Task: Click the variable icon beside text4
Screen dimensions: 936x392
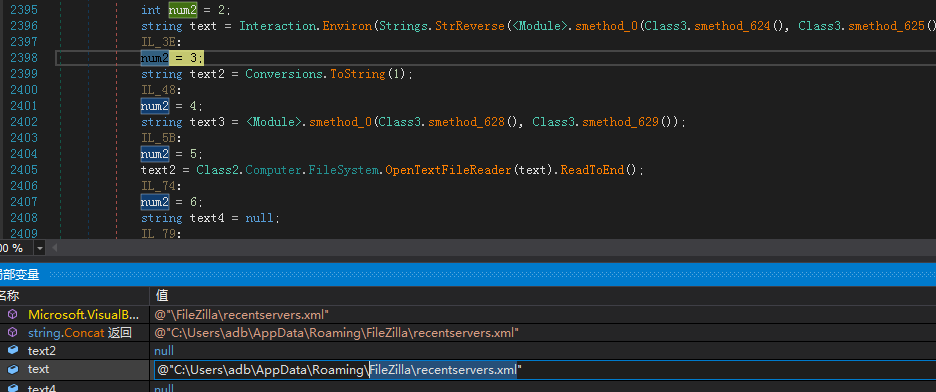Action: [13, 387]
